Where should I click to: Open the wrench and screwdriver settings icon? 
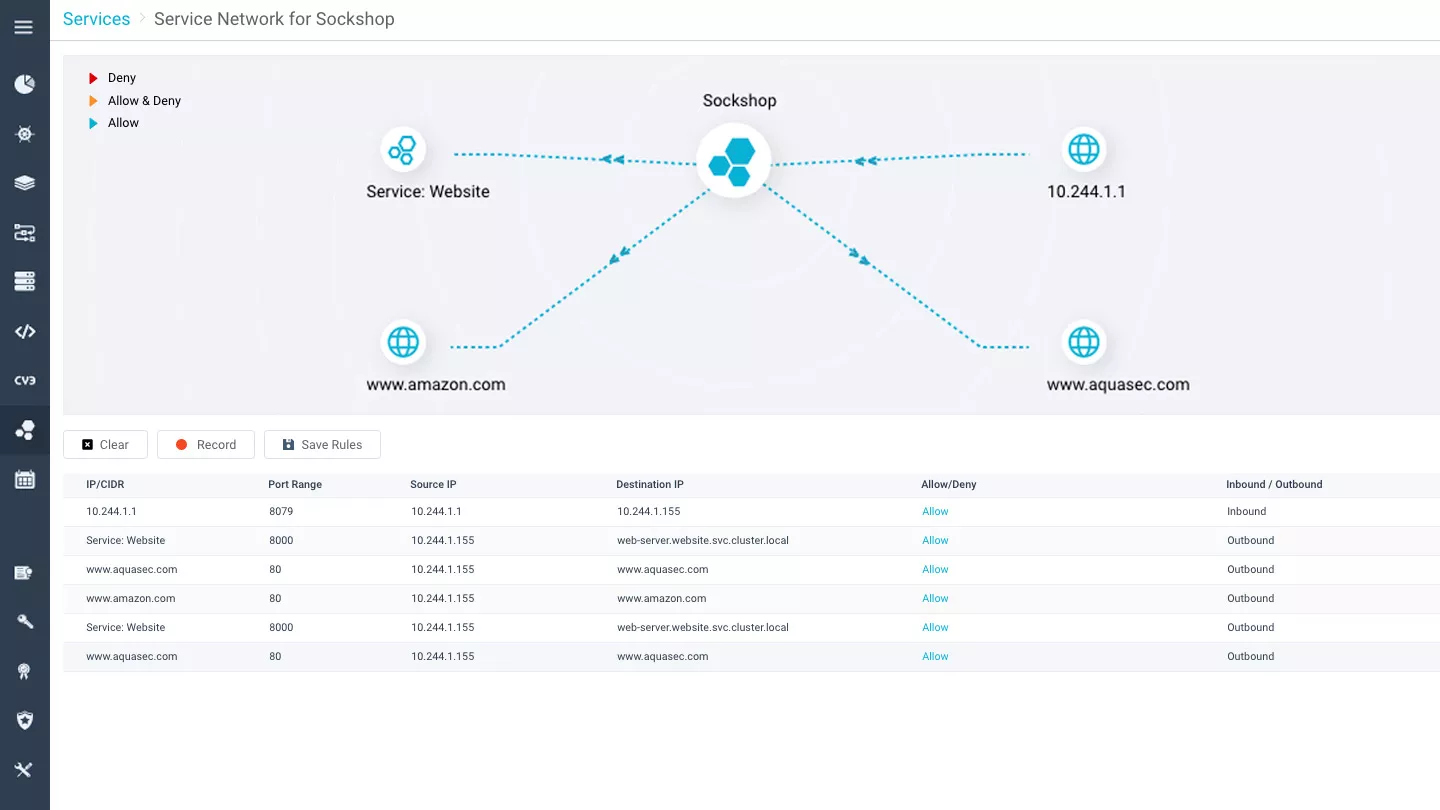tap(24, 770)
